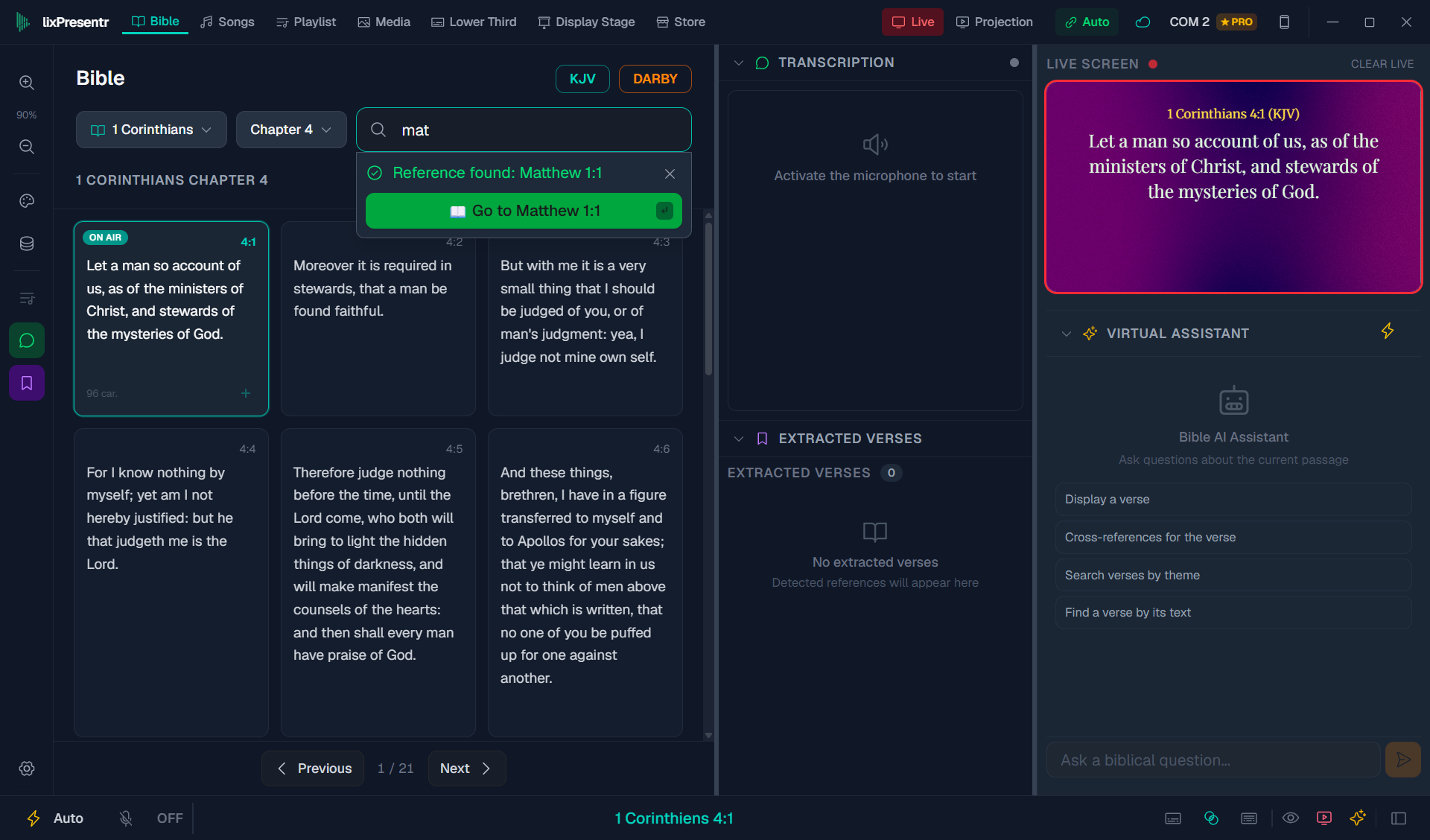Open the Playlist tab

pyautogui.click(x=306, y=22)
